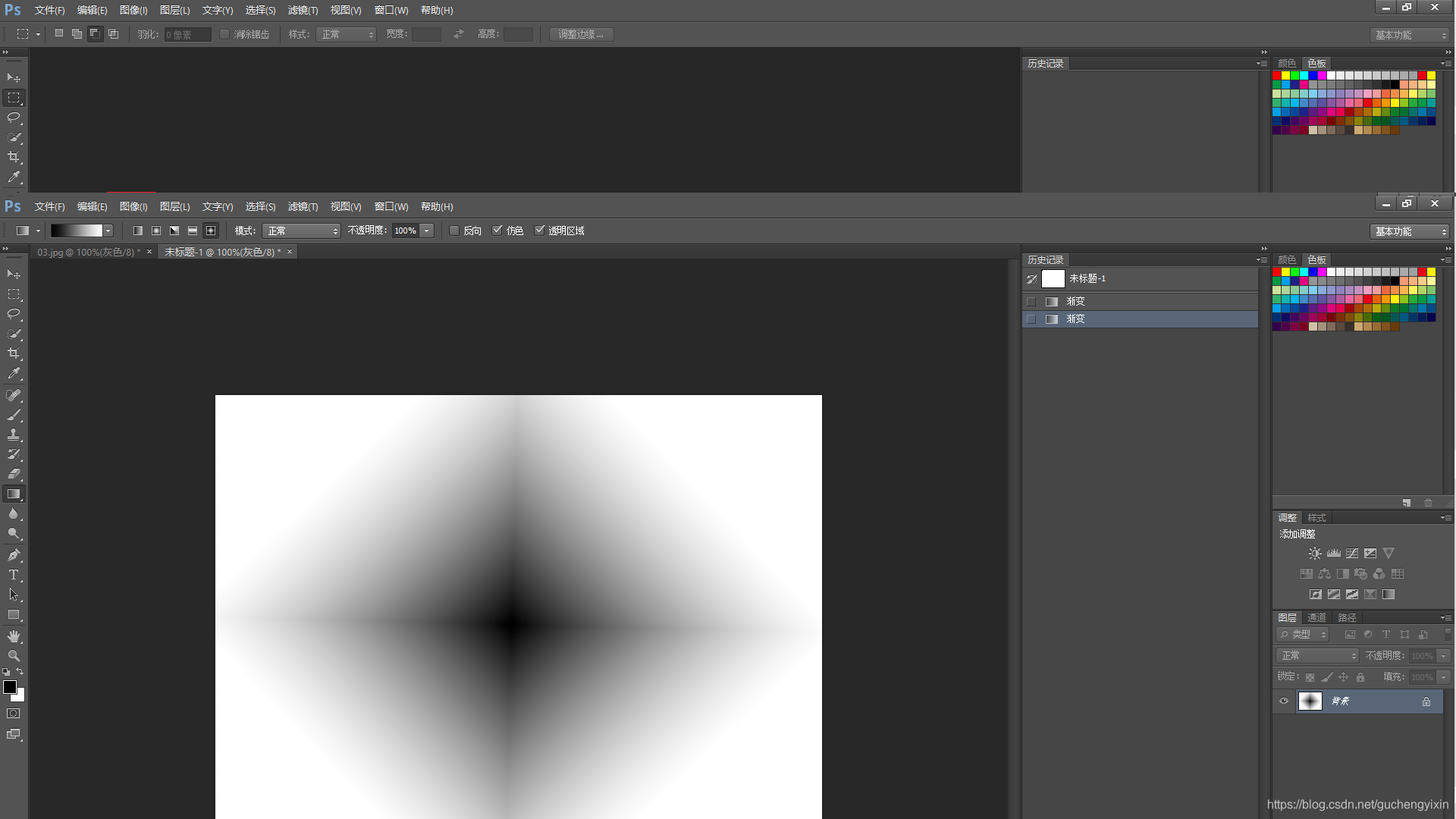The height and width of the screenshot is (819, 1456).
Task: Open the 模式 blend mode dropdown
Action: tap(301, 231)
